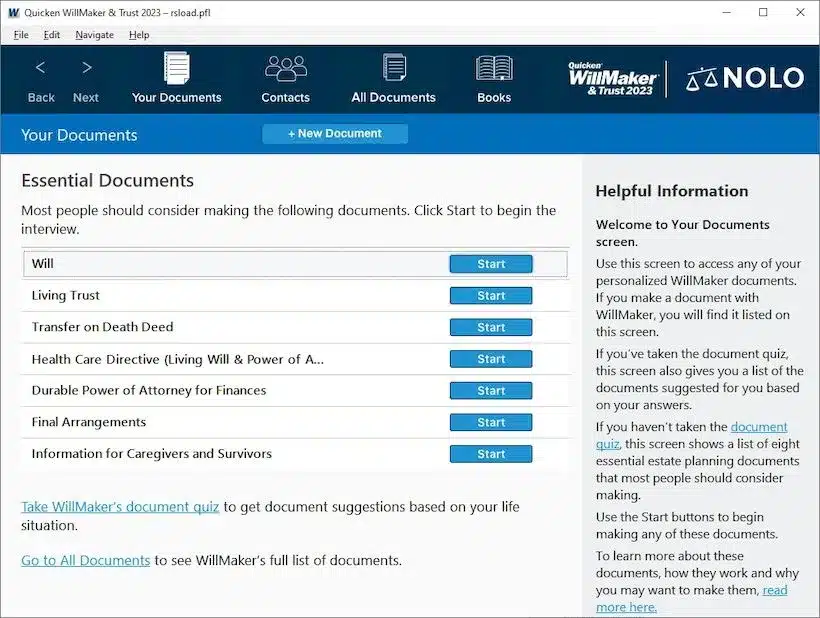Image resolution: width=820 pixels, height=618 pixels.
Task: Select the Living Trust row label
Action: tap(65, 295)
